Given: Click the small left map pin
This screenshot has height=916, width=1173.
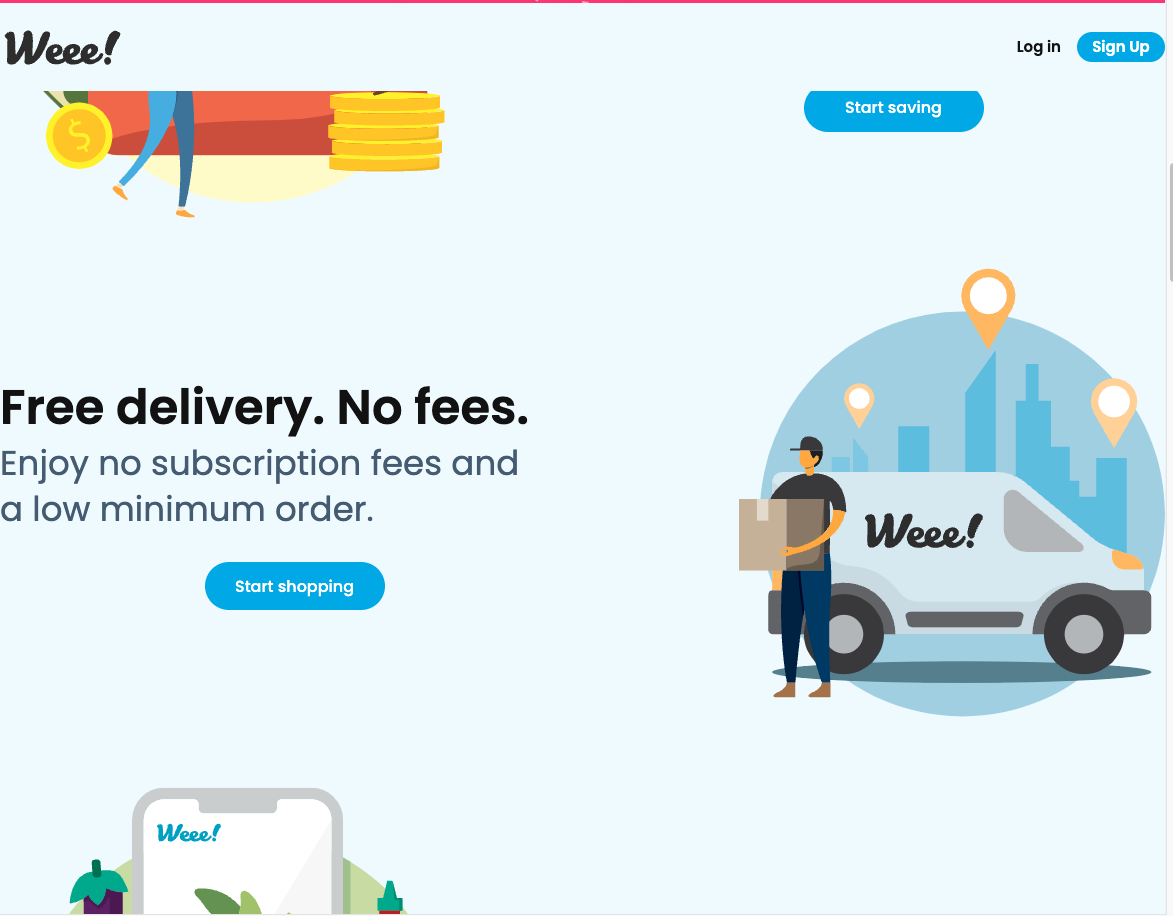Looking at the screenshot, I should tap(859, 405).
